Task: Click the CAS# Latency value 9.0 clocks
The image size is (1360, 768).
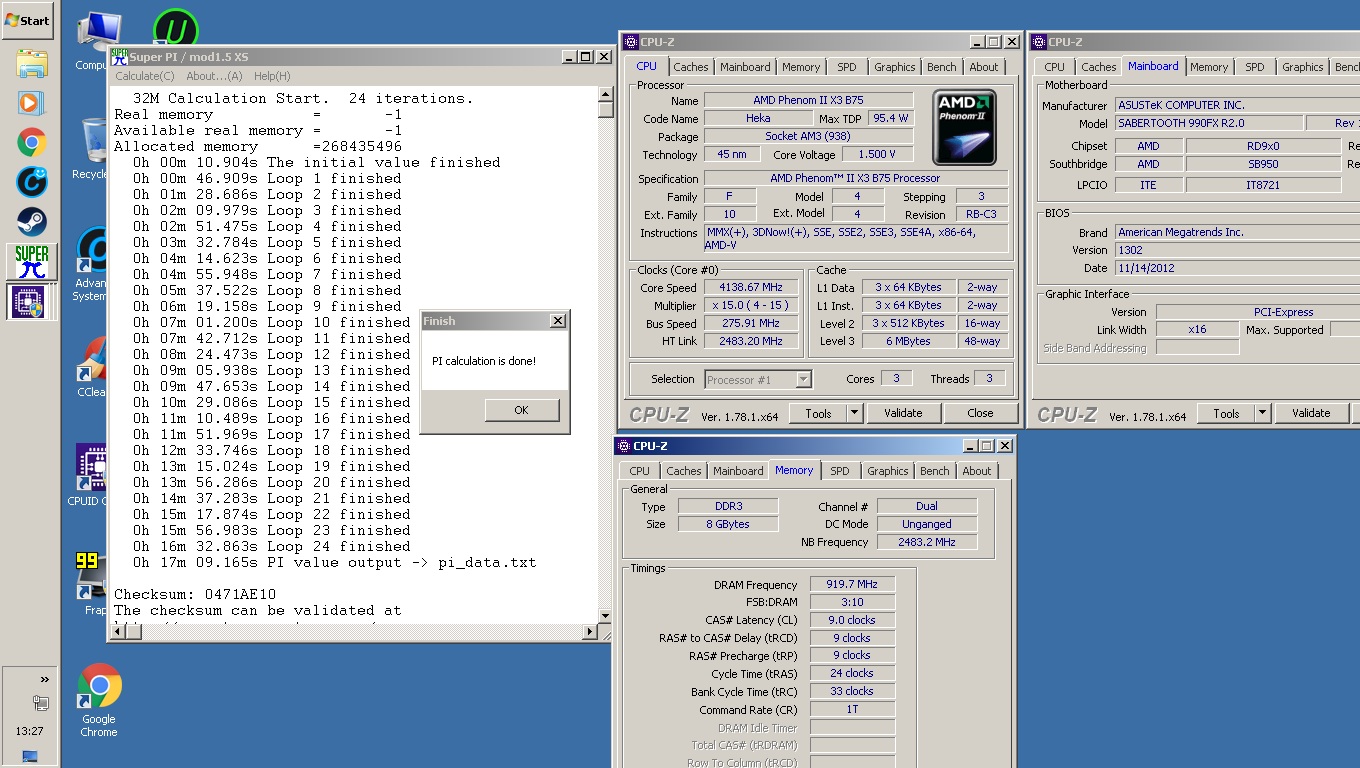Action: click(x=852, y=620)
